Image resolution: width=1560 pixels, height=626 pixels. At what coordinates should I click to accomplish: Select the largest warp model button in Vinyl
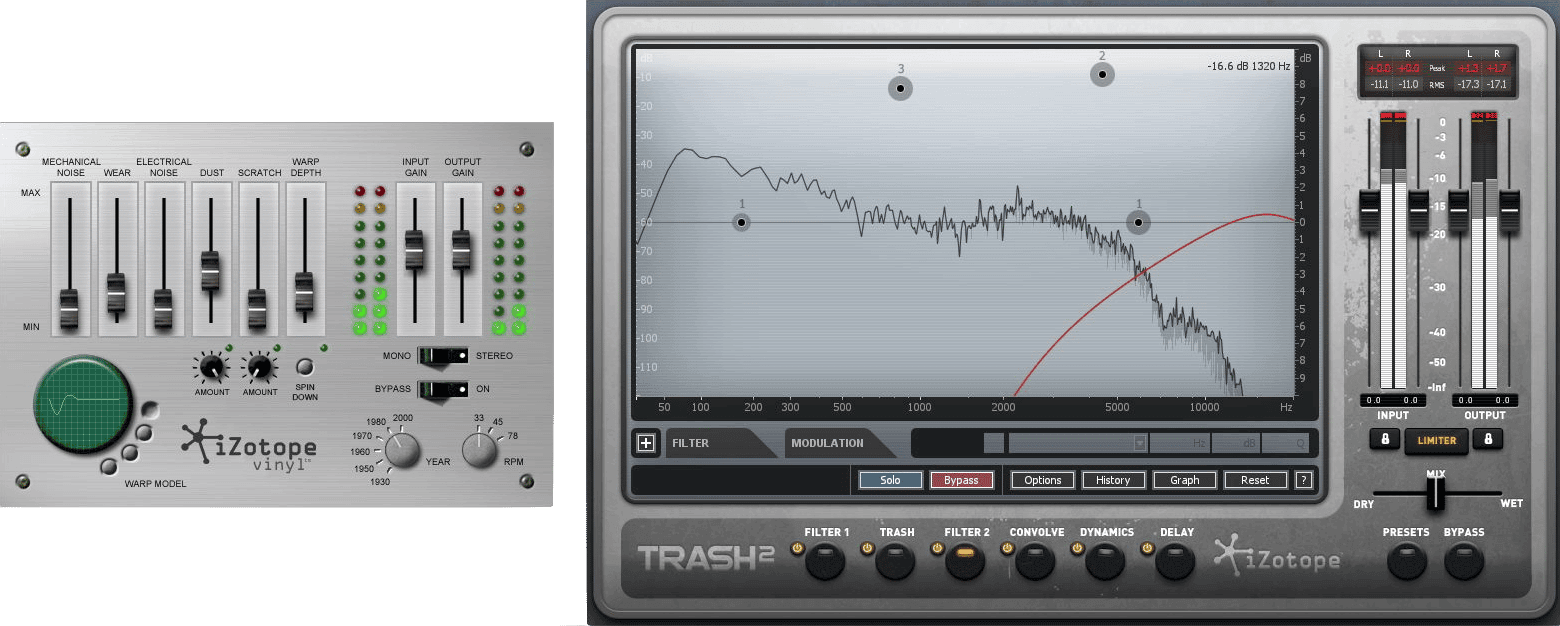[149, 410]
